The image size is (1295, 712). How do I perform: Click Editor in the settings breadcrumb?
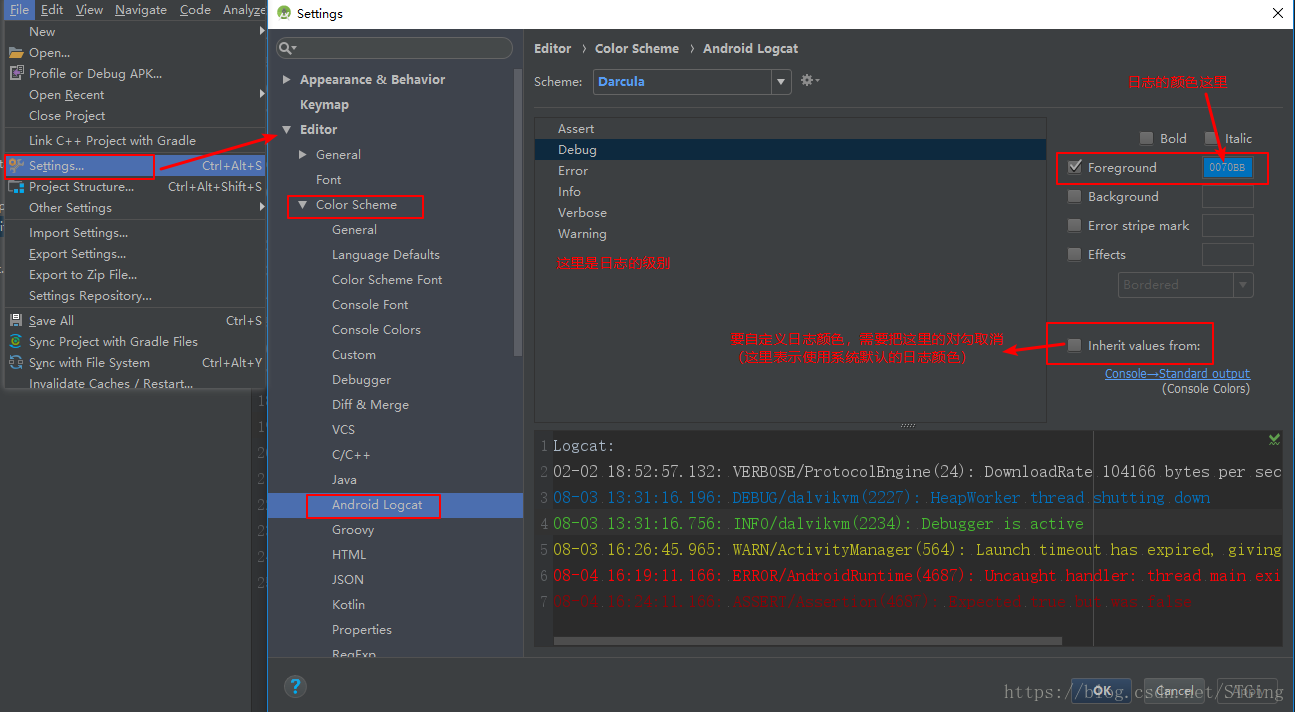tap(553, 48)
